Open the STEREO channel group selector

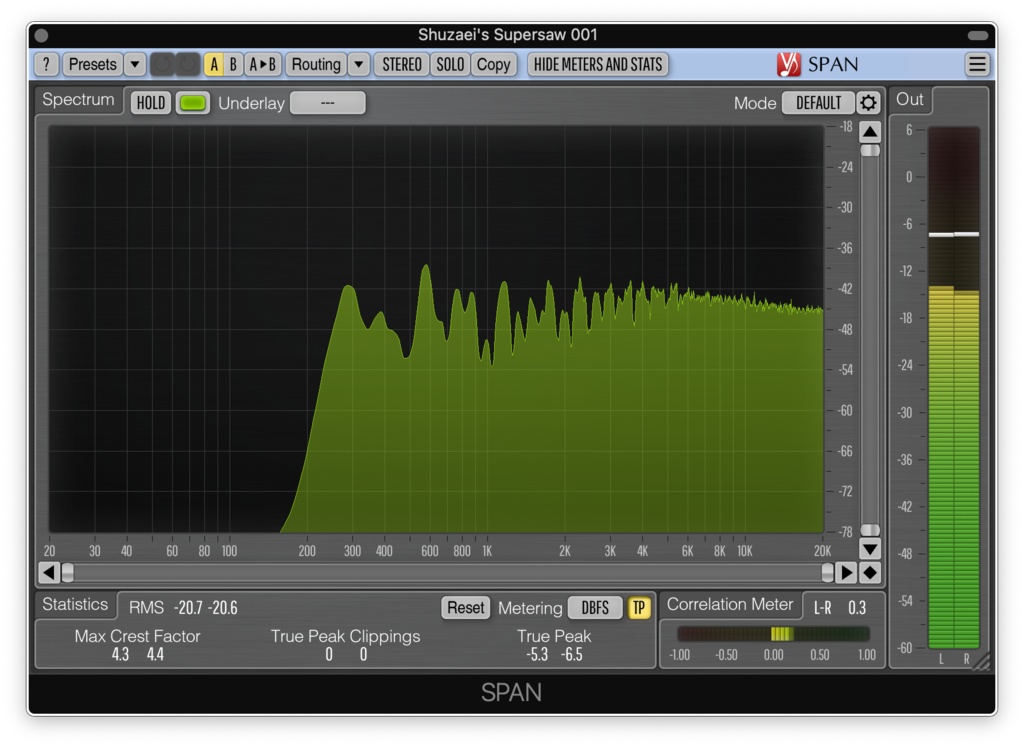(402, 65)
